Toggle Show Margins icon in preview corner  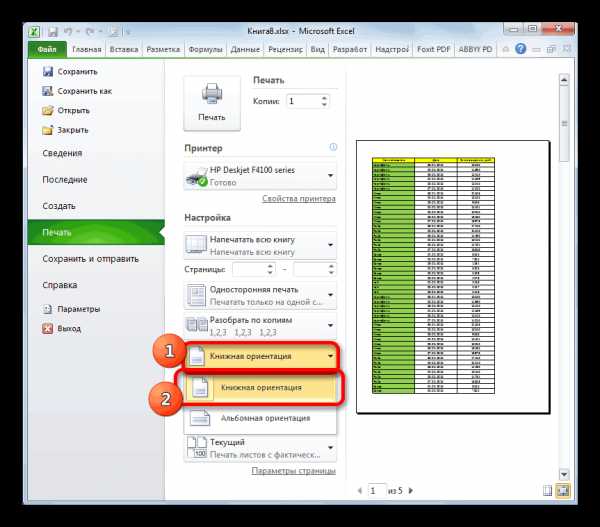pyautogui.click(x=548, y=491)
